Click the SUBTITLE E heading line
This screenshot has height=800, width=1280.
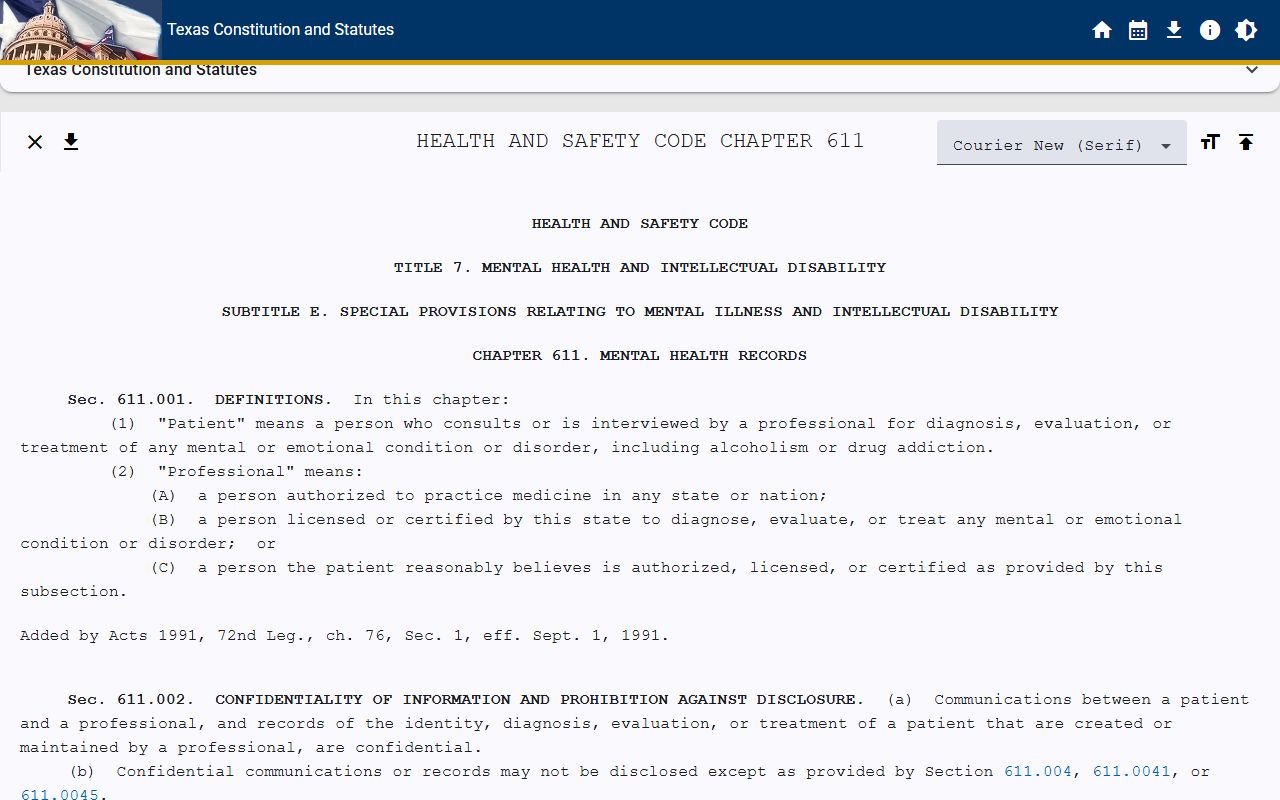point(640,312)
